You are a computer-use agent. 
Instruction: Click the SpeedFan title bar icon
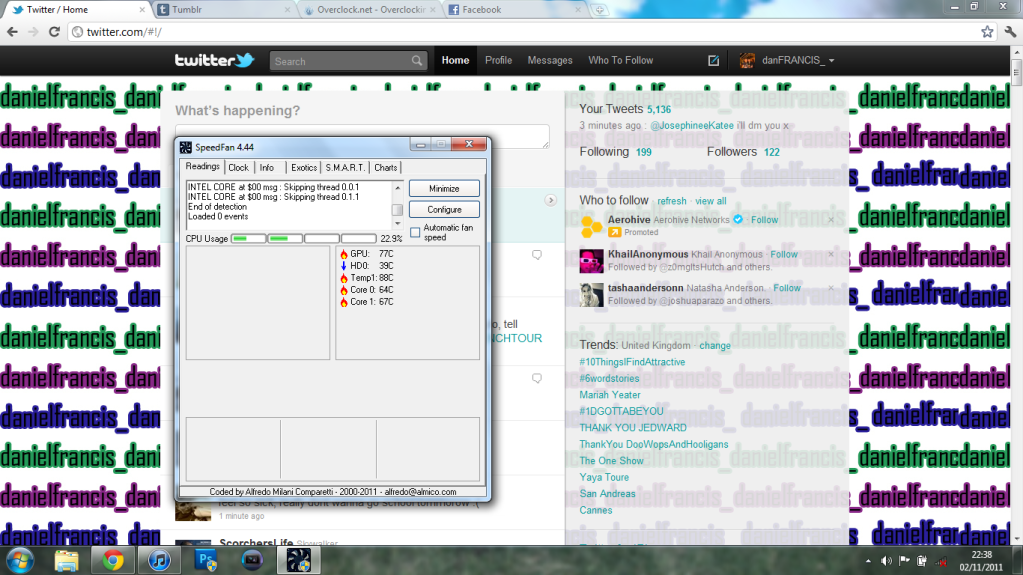[186, 148]
